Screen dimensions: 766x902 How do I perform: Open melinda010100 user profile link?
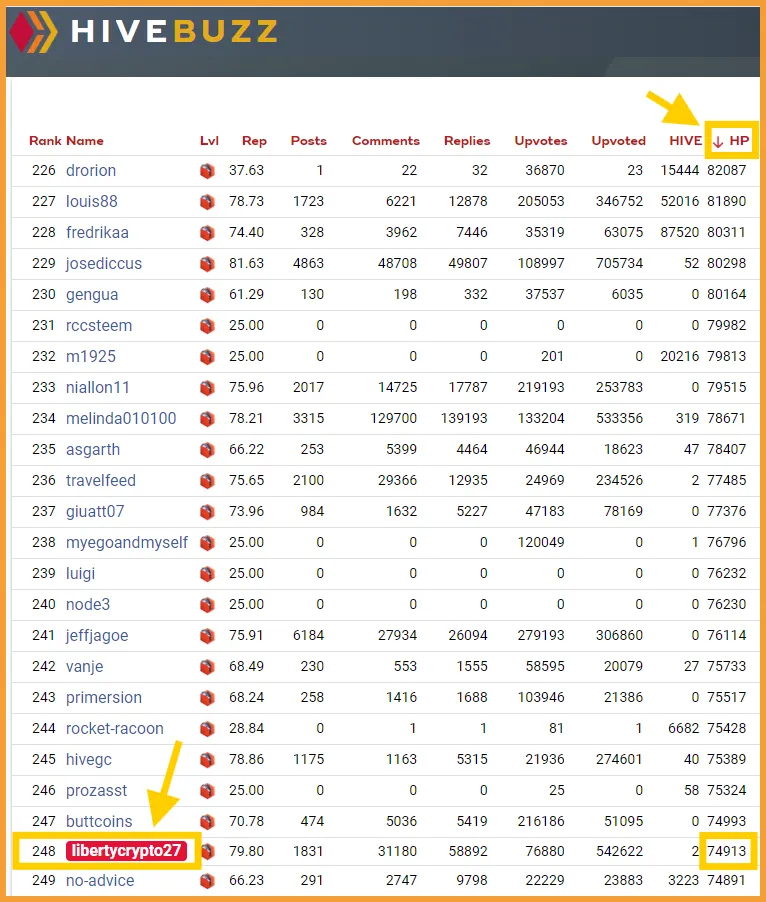click(121, 419)
